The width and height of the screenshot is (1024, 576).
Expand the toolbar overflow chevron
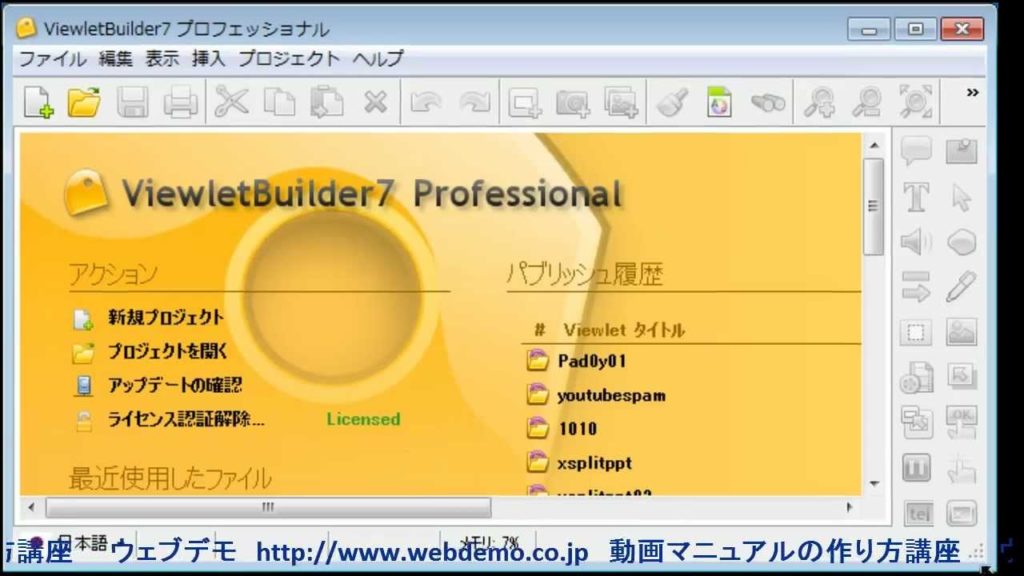pos(972,93)
